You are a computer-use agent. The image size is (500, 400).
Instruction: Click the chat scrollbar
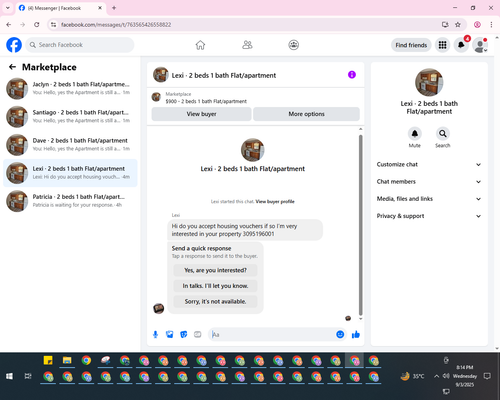tap(360, 225)
